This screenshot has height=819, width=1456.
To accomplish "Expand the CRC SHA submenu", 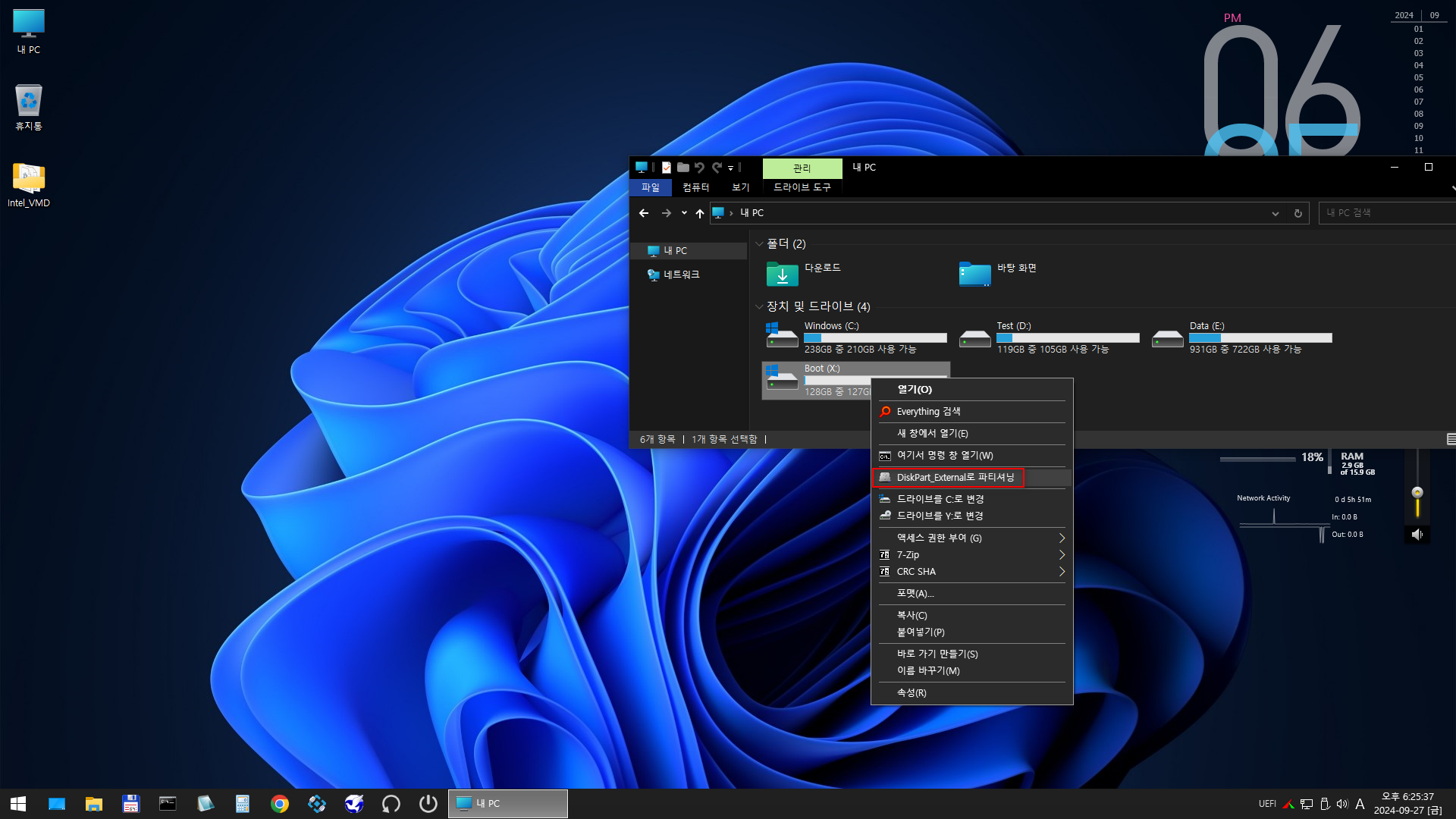I will click(1062, 572).
